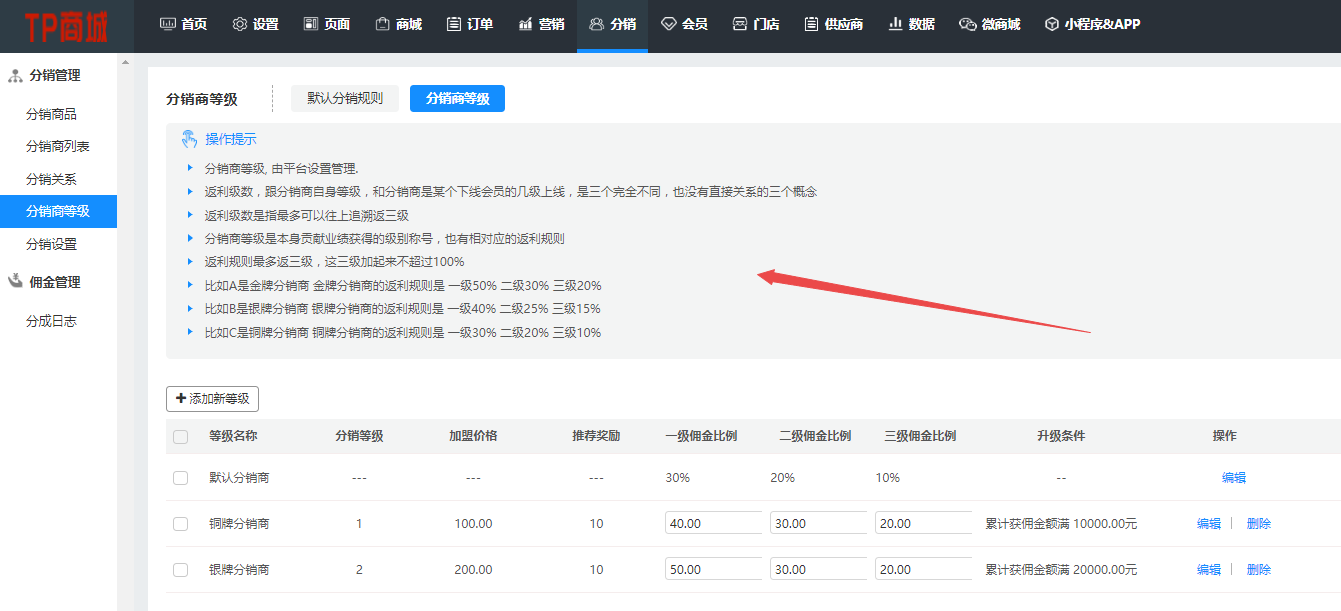Click 编辑 link for 默认分销商
The width and height of the screenshot is (1341, 611).
pos(1233,478)
